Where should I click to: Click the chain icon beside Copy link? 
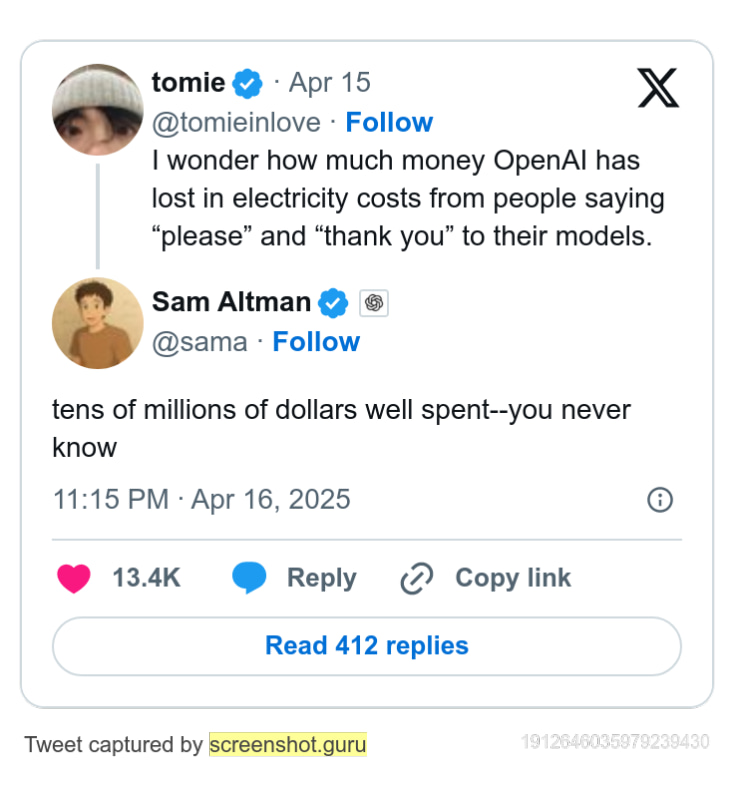point(416,578)
